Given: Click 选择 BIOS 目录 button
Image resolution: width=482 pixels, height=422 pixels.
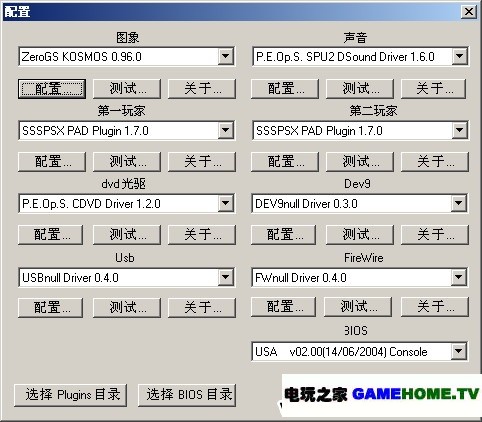Looking at the screenshot, I should coord(187,395).
